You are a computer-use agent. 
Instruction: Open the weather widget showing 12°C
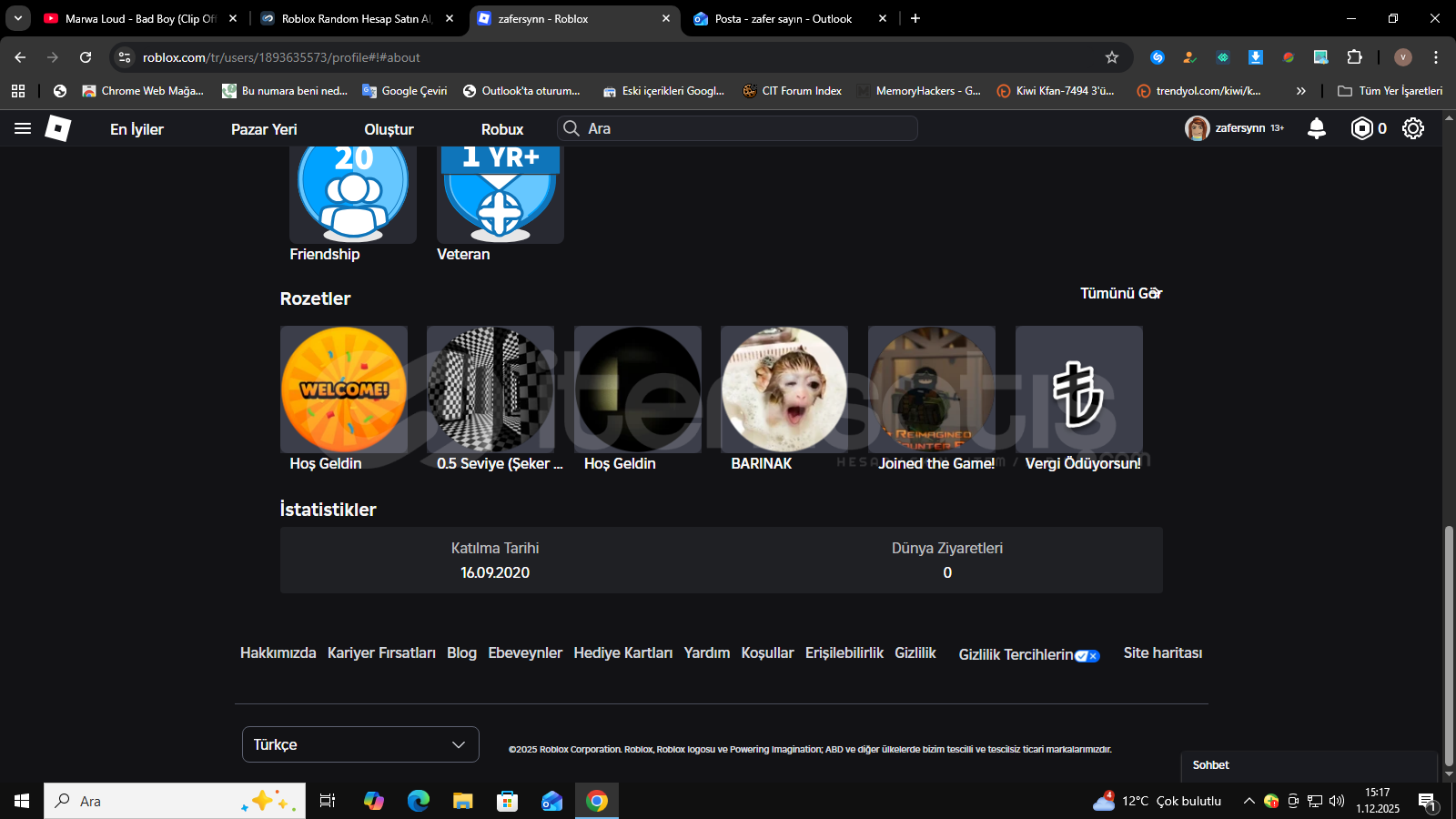tap(1158, 801)
